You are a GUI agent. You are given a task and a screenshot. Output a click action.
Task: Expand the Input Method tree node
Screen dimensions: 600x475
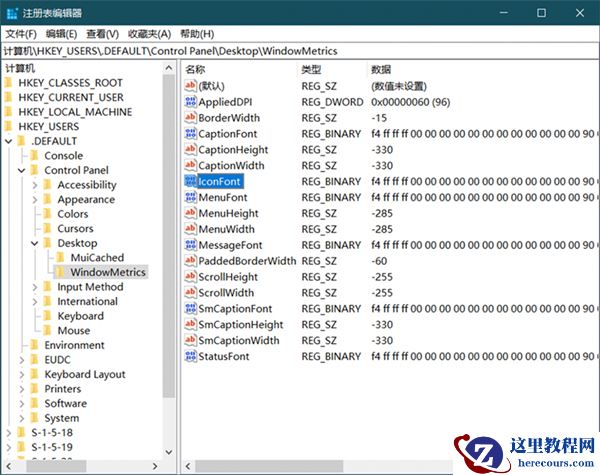point(35,287)
